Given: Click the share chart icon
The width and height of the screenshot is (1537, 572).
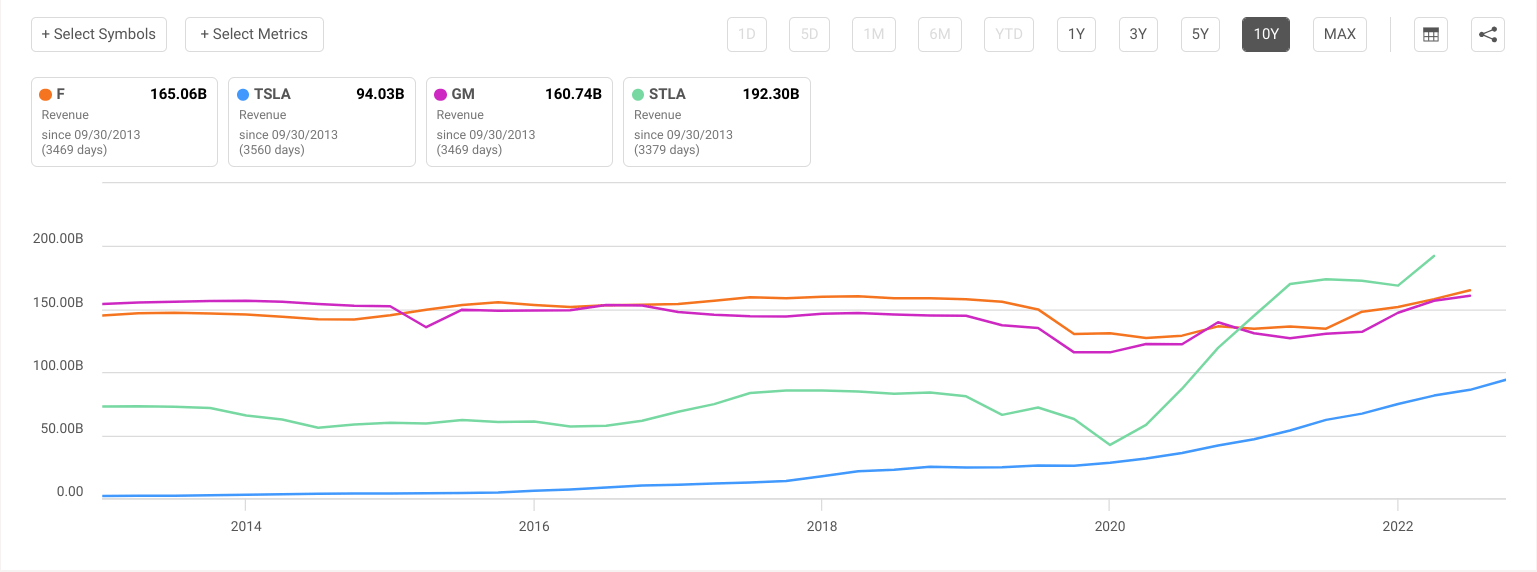Looking at the screenshot, I should coord(1488,34).
